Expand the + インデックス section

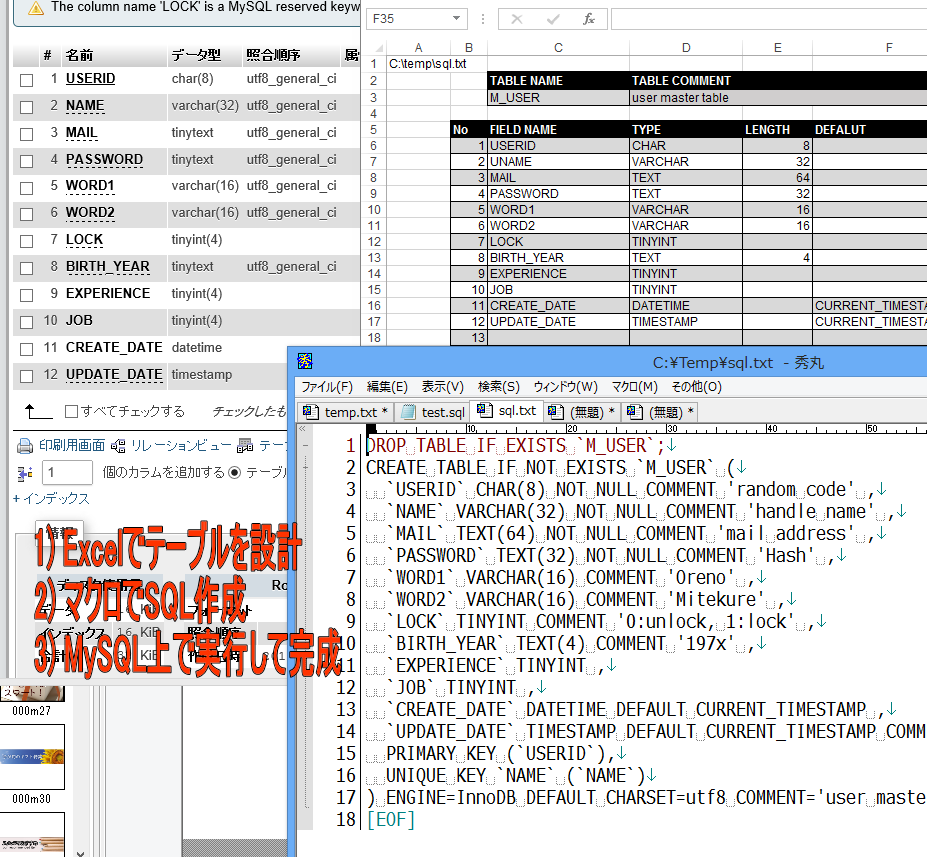pyautogui.click(x=51, y=498)
